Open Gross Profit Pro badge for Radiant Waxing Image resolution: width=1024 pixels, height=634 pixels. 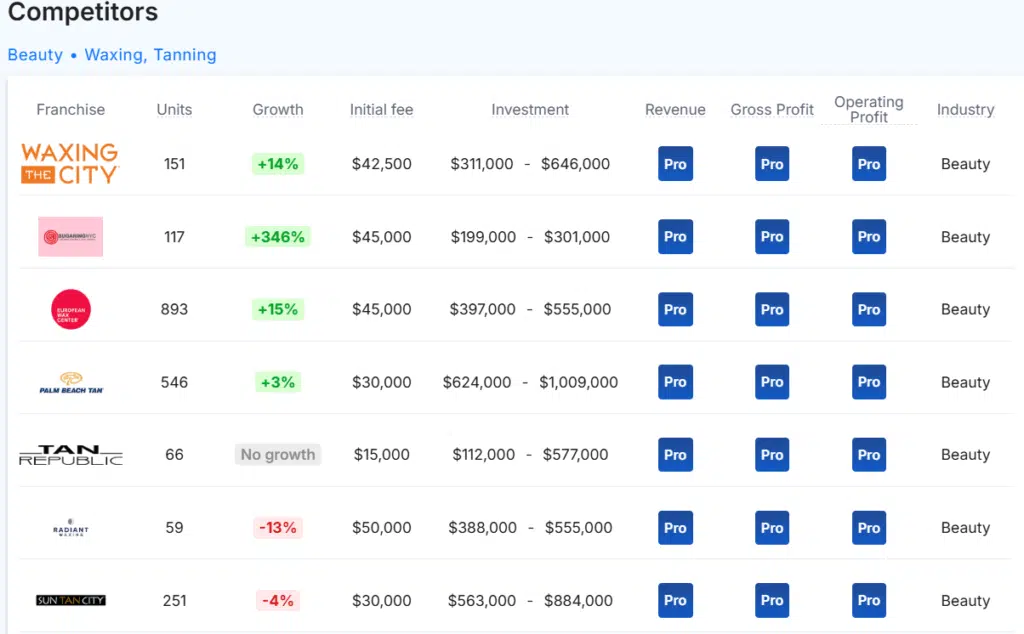coord(772,528)
